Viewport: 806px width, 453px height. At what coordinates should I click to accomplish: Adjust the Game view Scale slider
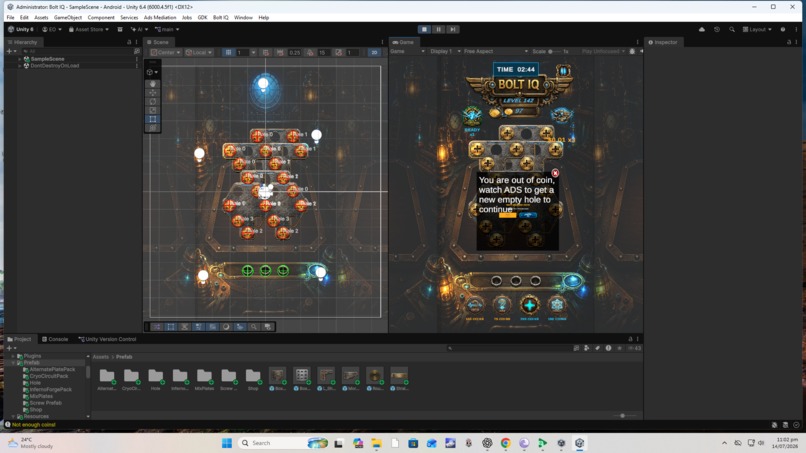pyautogui.click(x=555, y=51)
